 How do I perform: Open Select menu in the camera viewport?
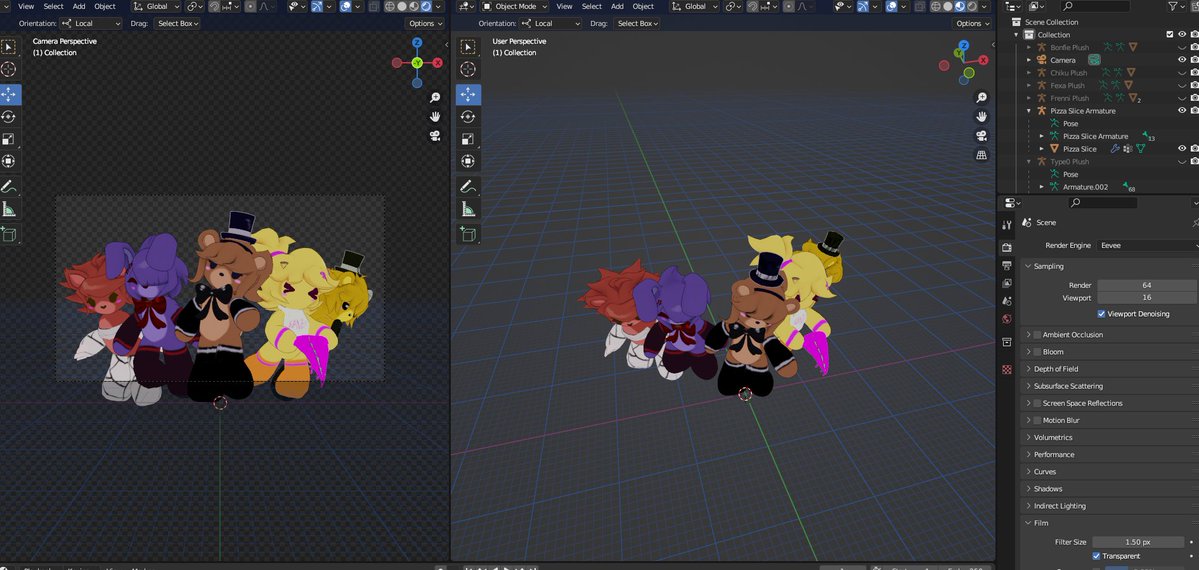point(54,6)
